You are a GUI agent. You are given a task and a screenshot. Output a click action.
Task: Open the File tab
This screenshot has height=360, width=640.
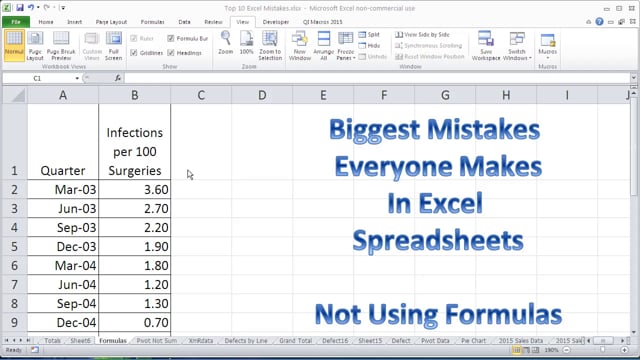[16, 22]
